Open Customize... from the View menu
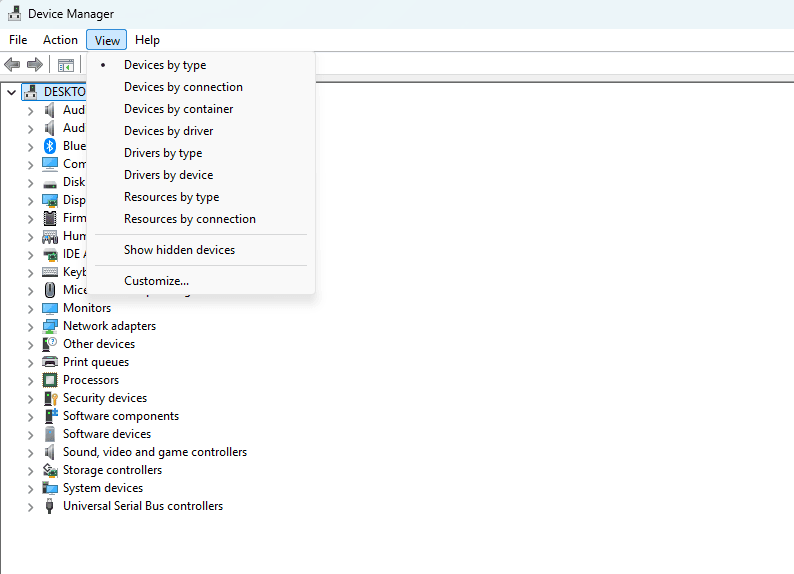 click(x=201, y=281)
